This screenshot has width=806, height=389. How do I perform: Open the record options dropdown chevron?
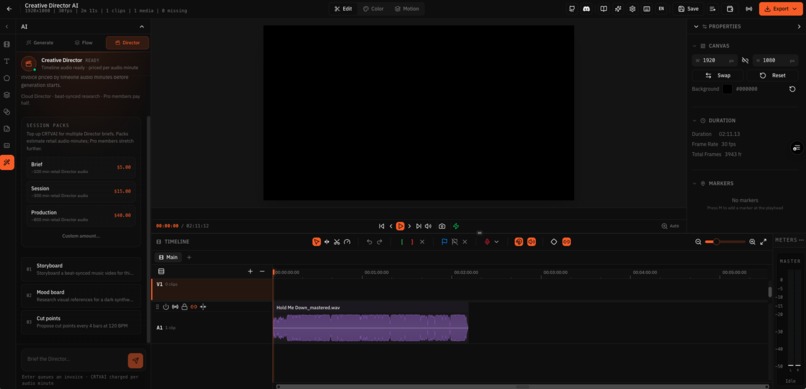pyautogui.click(x=496, y=242)
